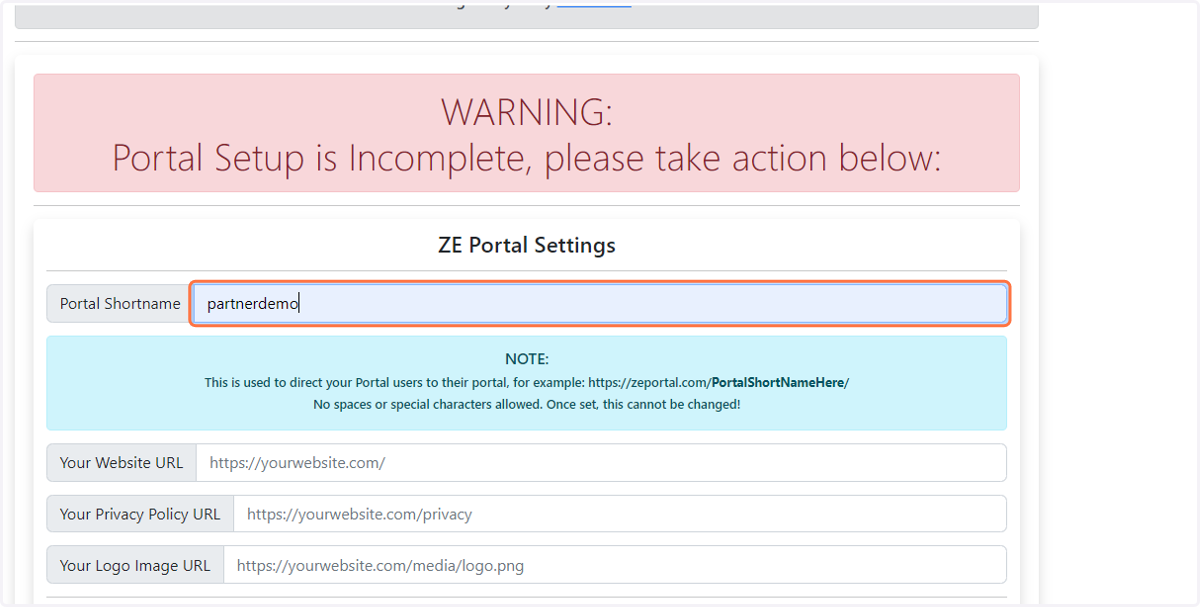This screenshot has width=1200, height=607.
Task: Click the Your Website URL label
Action: [x=121, y=463]
